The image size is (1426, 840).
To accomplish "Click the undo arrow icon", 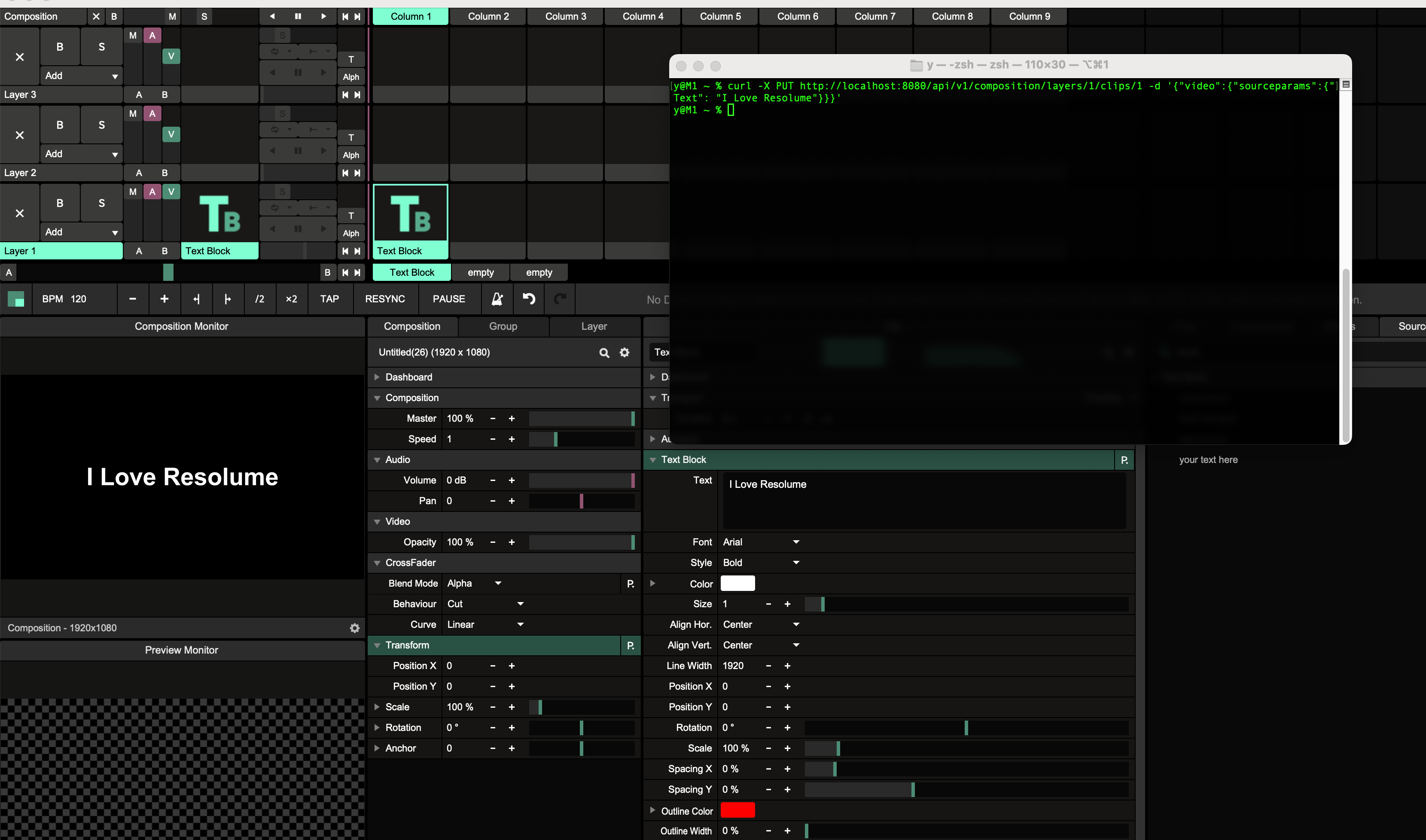I will click(x=529, y=299).
